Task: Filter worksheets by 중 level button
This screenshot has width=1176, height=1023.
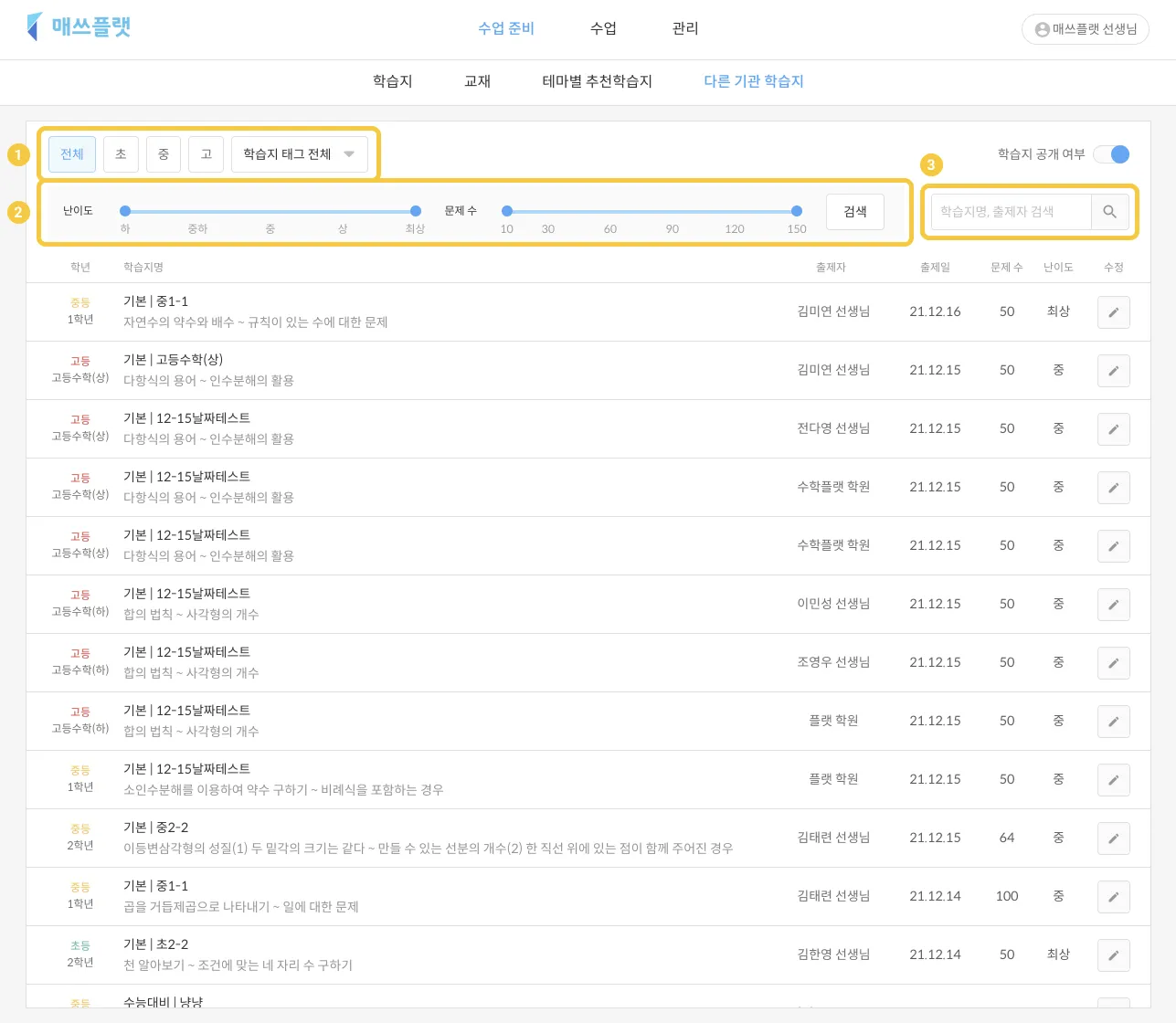Action: click(164, 154)
